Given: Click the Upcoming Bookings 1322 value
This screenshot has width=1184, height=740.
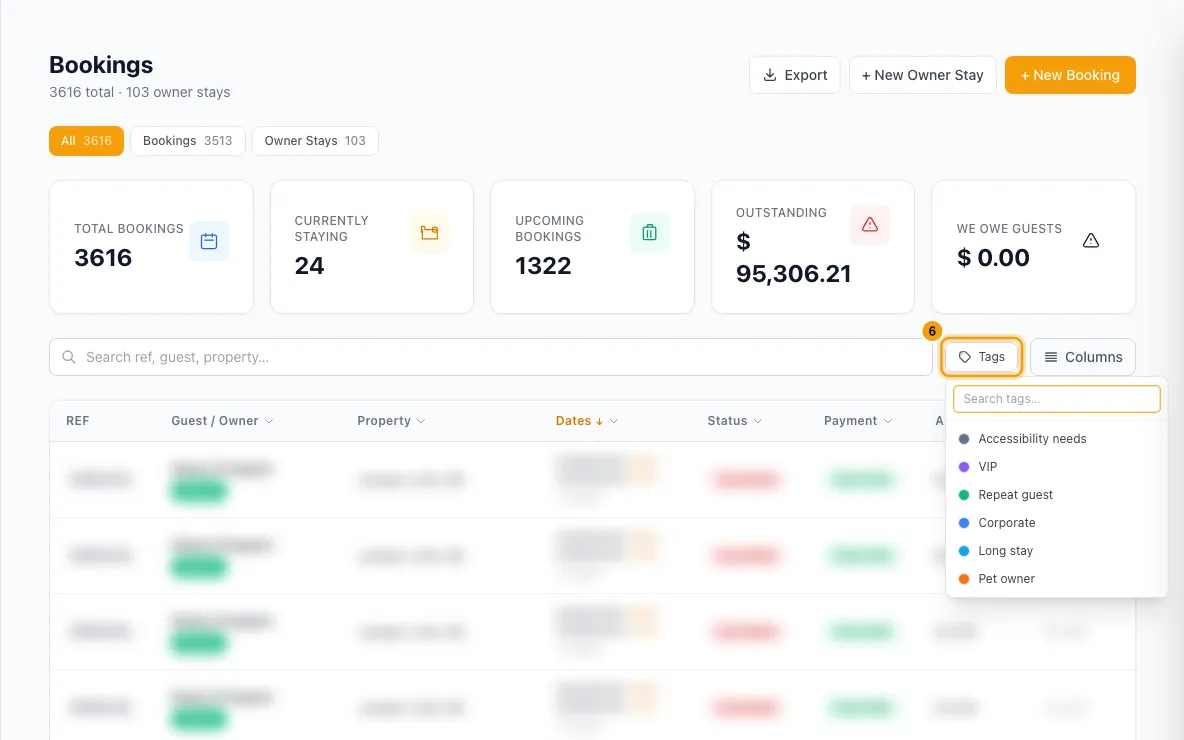Looking at the screenshot, I should coord(543,266).
